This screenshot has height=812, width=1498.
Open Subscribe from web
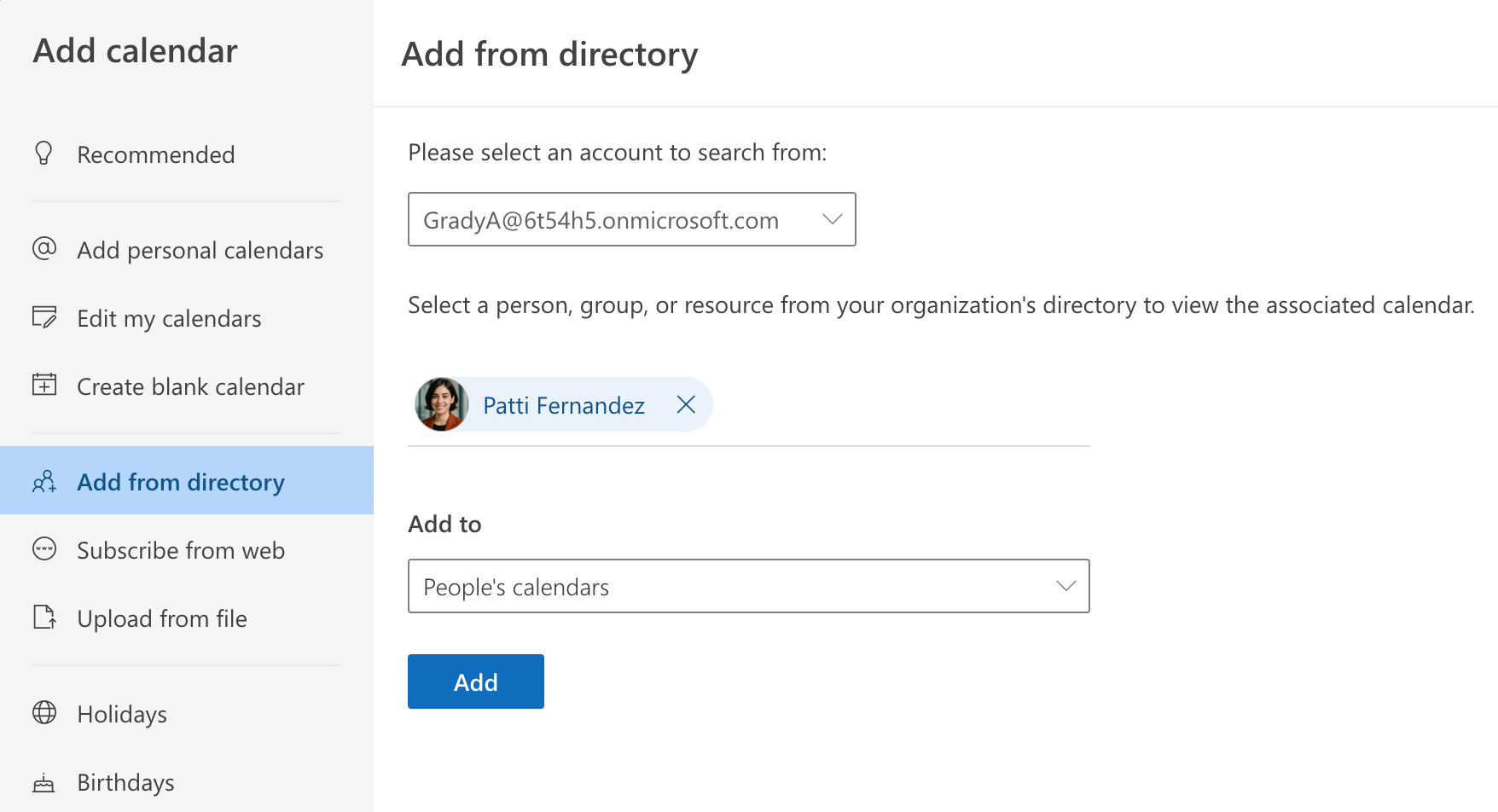click(181, 550)
